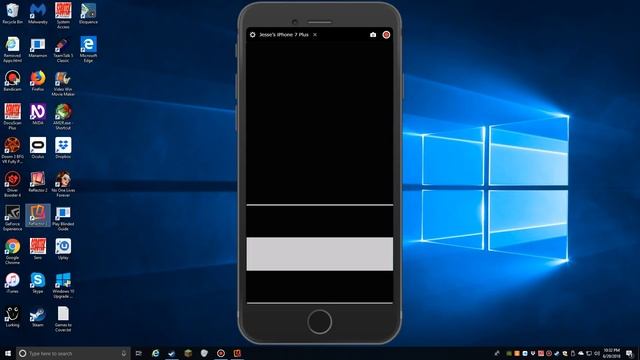Viewport: 640px width, 360px height.
Task: Open the Games to Cover text file
Action: click(x=63, y=319)
